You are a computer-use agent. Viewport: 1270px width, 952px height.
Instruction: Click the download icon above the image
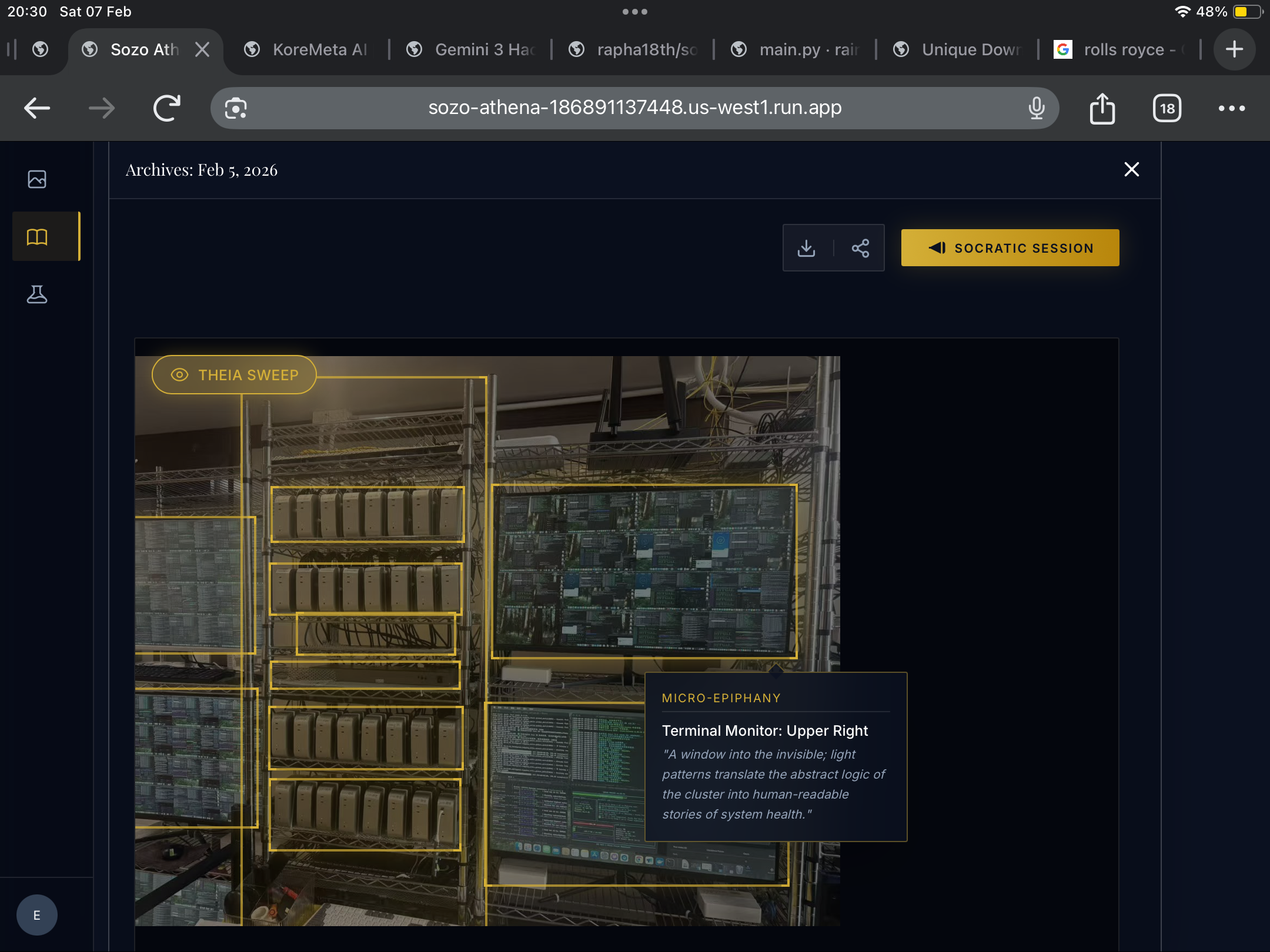(x=806, y=248)
